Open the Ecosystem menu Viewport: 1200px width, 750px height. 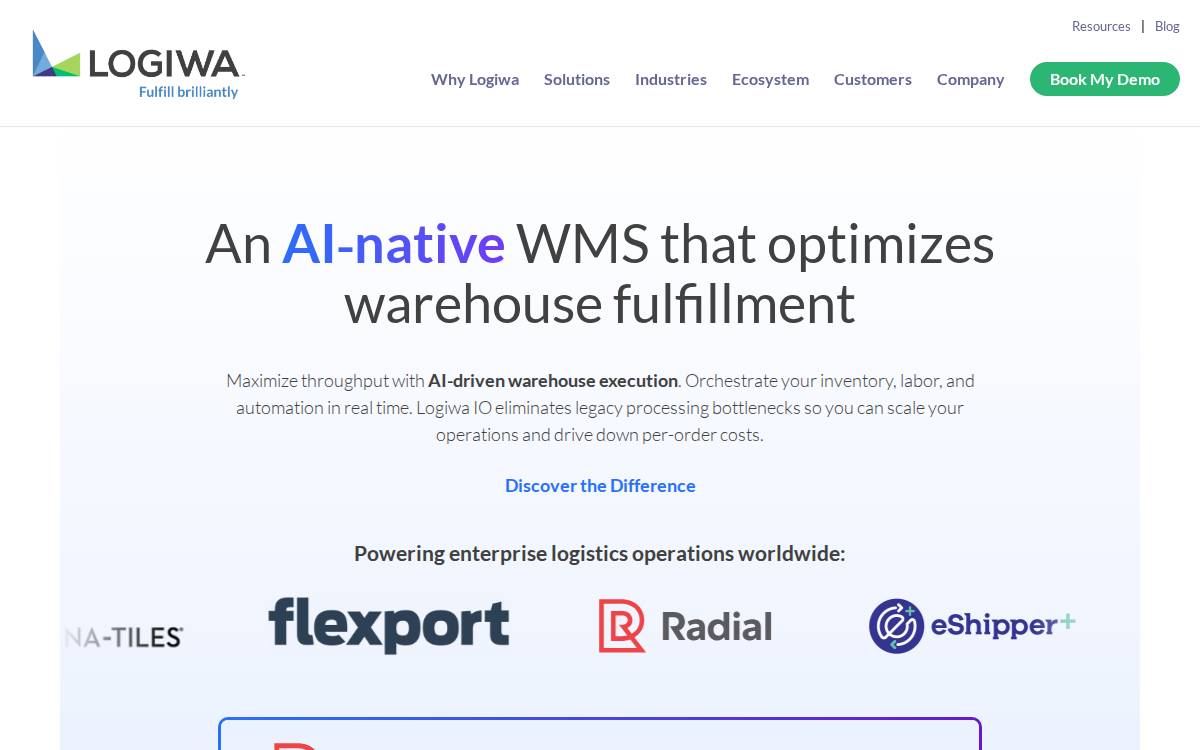tap(770, 79)
